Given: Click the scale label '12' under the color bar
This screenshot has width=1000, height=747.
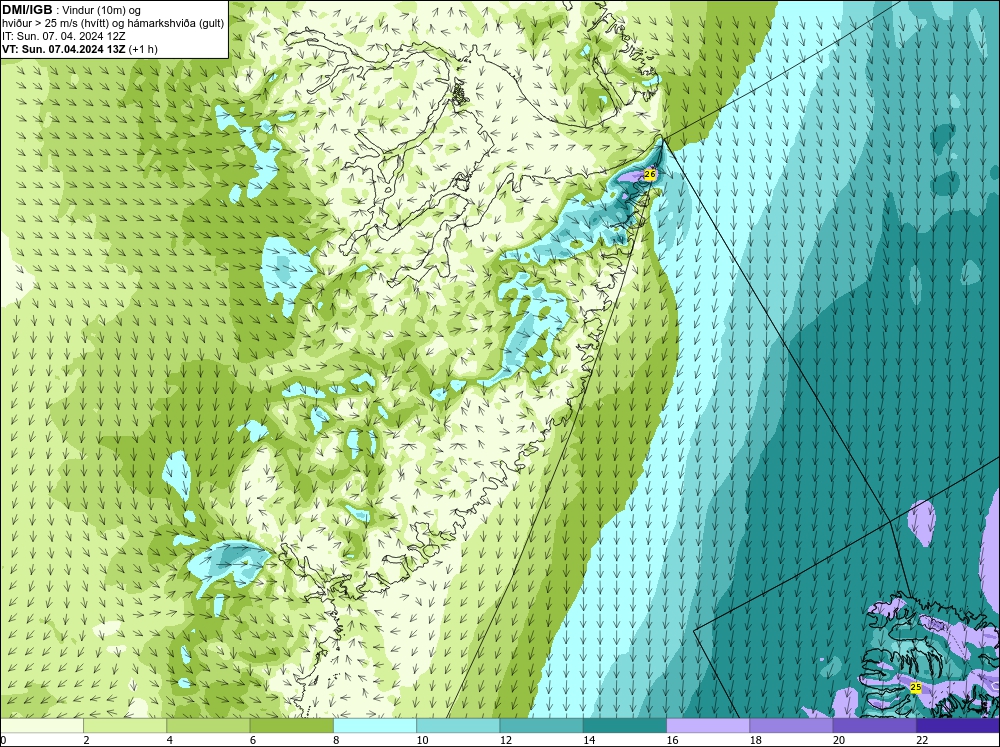Looking at the screenshot, I should [x=506, y=740].
